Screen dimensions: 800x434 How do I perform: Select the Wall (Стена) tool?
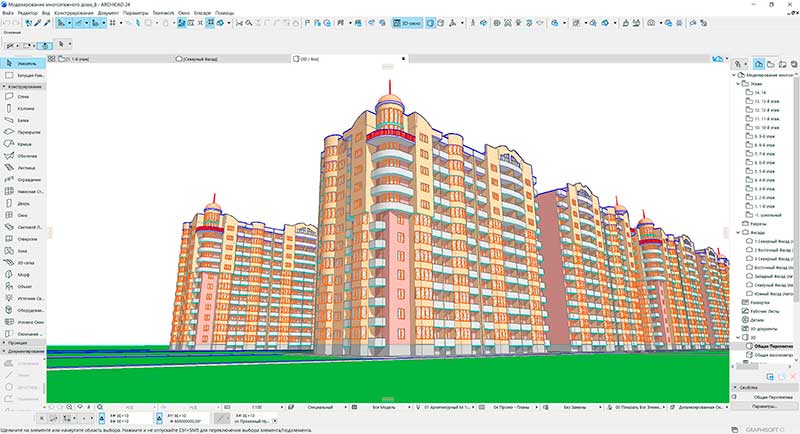click(x=22, y=97)
